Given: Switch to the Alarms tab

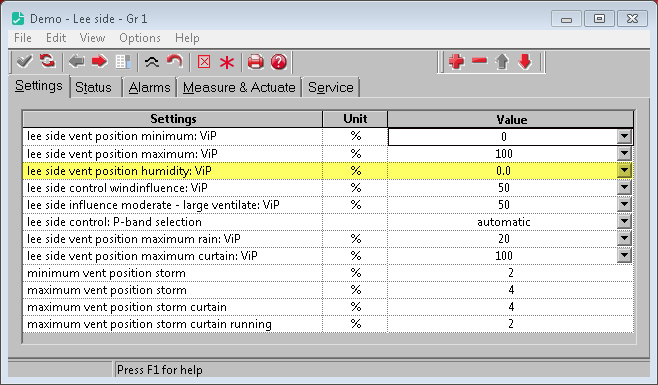Looking at the screenshot, I should coord(149,87).
